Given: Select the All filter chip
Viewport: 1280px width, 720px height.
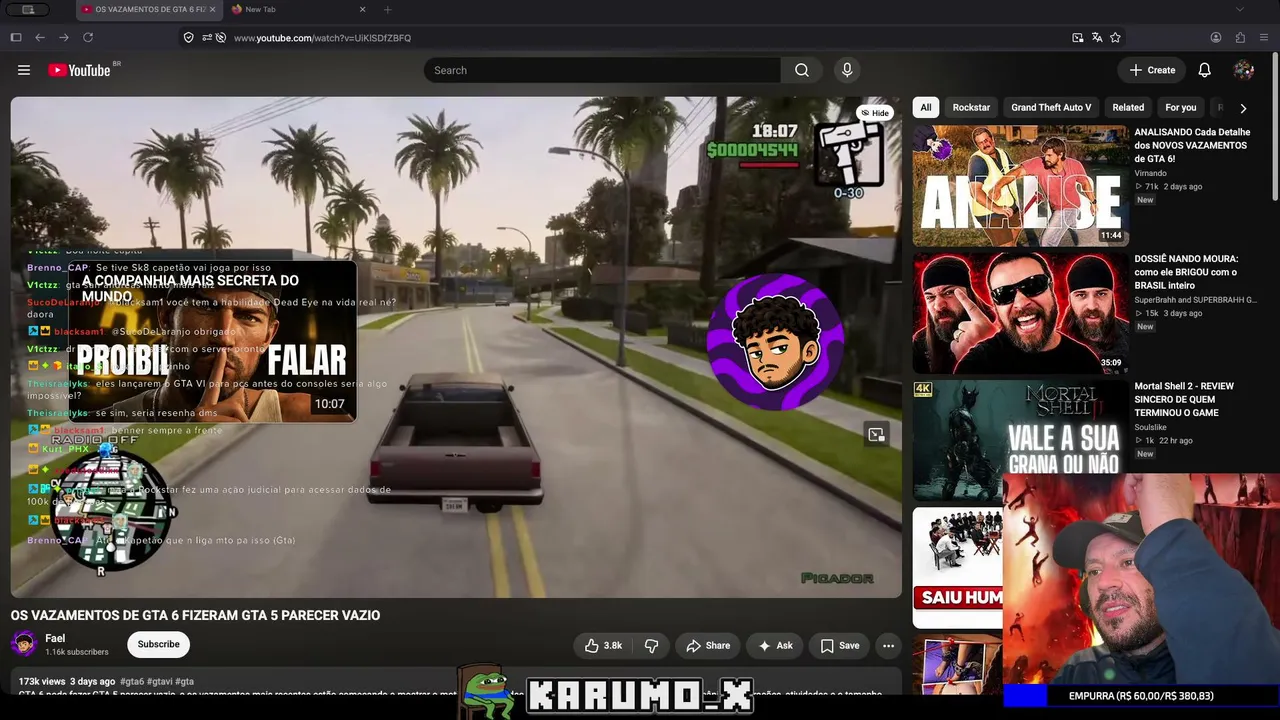Looking at the screenshot, I should [x=926, y=108].
